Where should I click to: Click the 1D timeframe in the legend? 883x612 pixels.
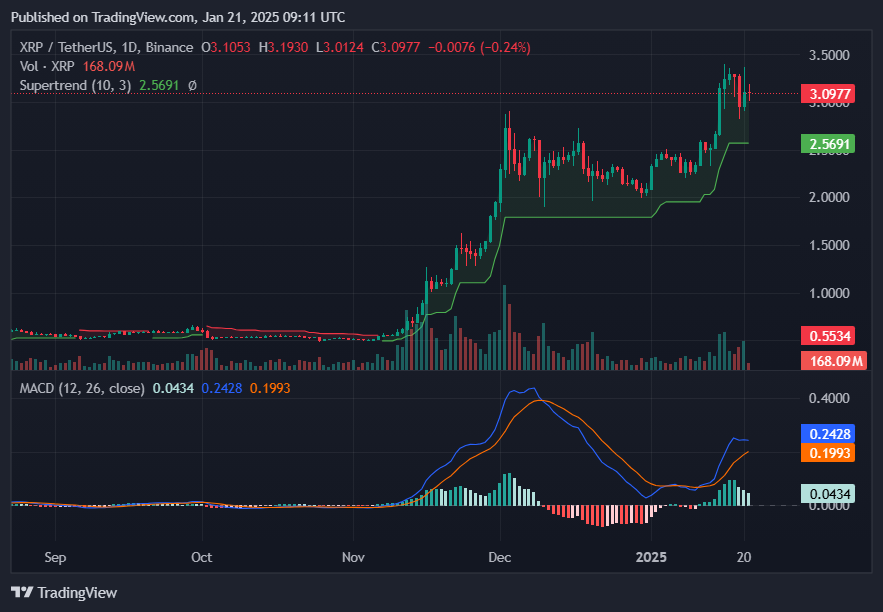(x=136, y=47)
